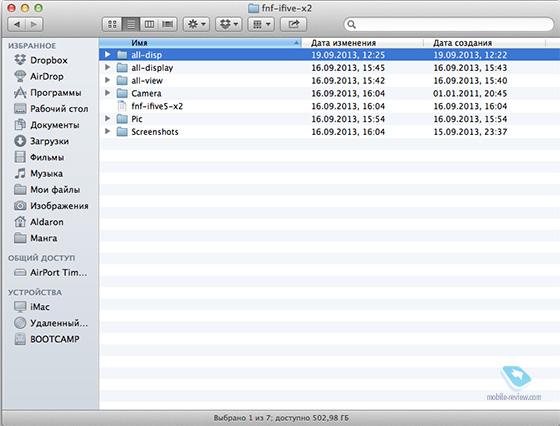Switch to Cover Flow view
560x426 pixels.
coord(168,24)
